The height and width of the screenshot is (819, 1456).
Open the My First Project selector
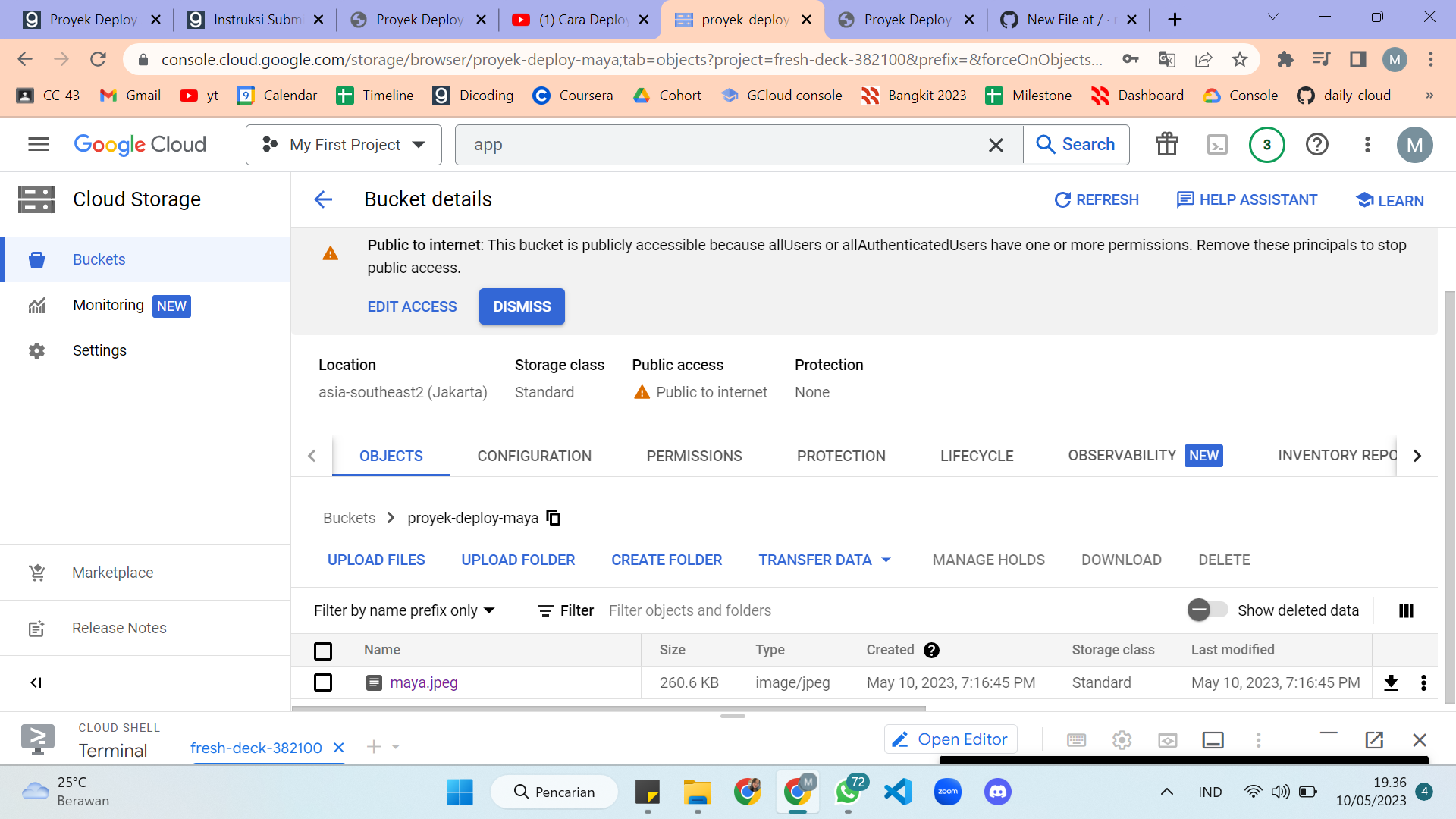pos(343,144)
